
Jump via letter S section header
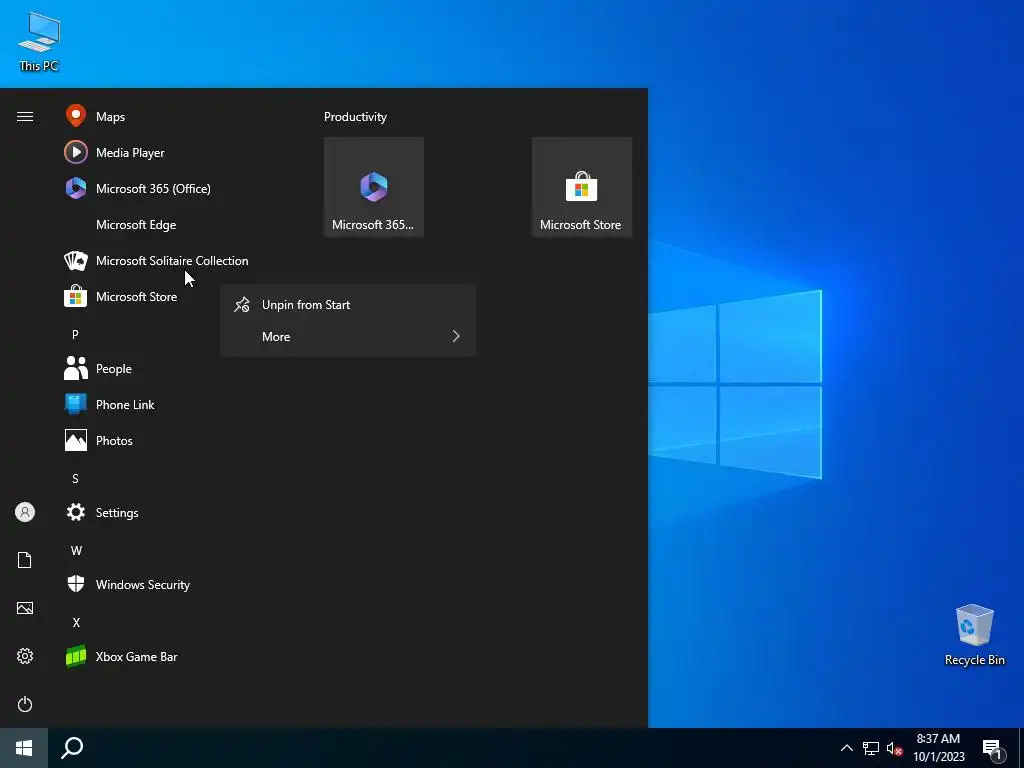[75, 479]
